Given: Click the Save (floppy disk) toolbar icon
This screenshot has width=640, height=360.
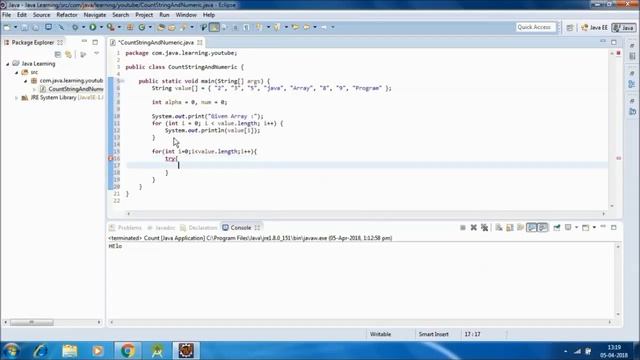Looking at the screenshot, I should pos(24,27).
